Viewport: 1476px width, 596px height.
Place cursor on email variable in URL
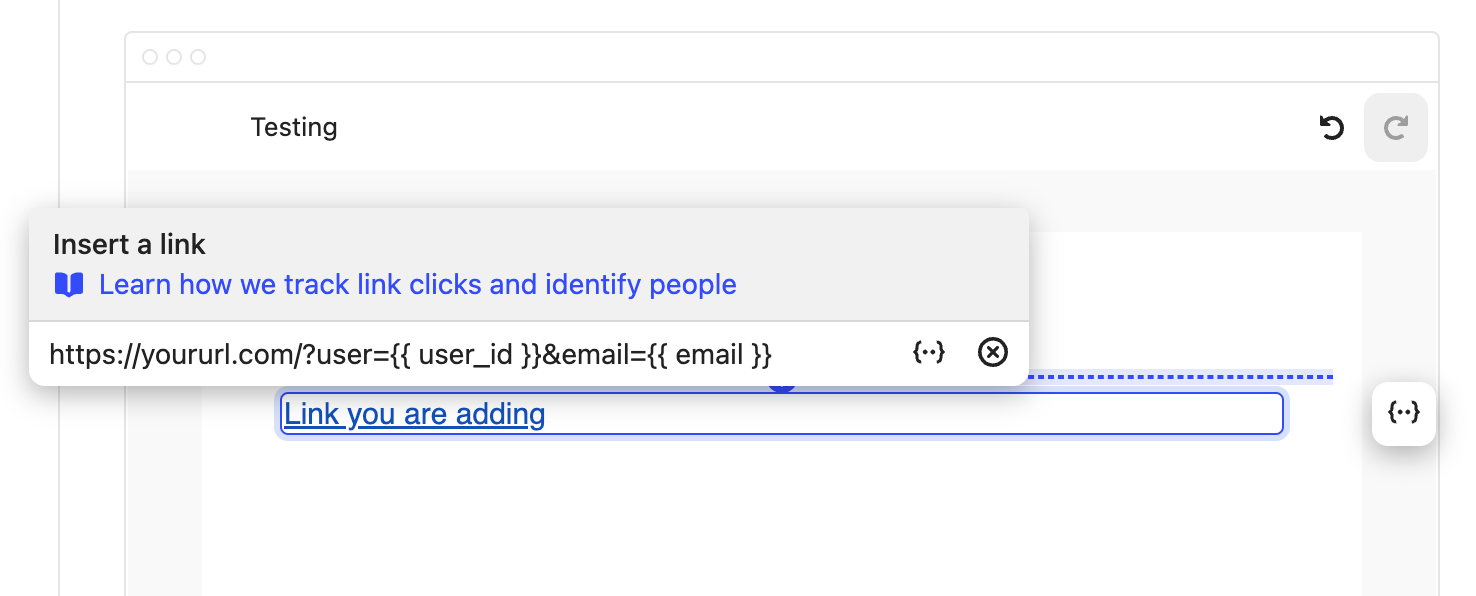click(709, 354)
